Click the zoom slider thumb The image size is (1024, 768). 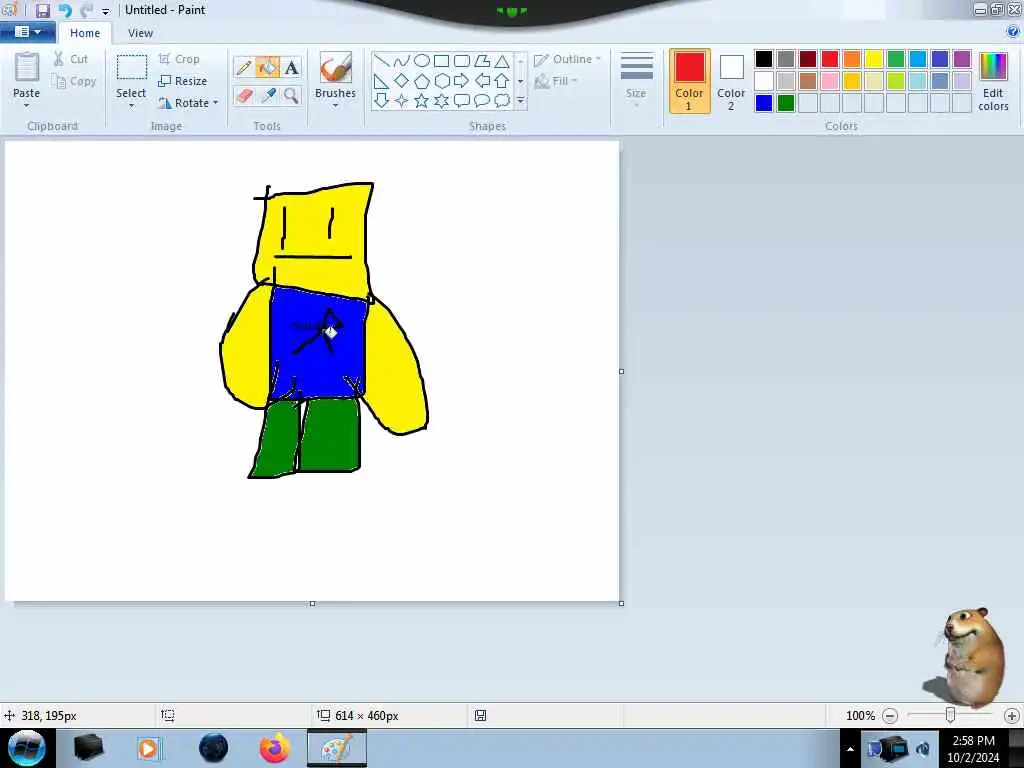pyautogui.click(x=950, y=716)
